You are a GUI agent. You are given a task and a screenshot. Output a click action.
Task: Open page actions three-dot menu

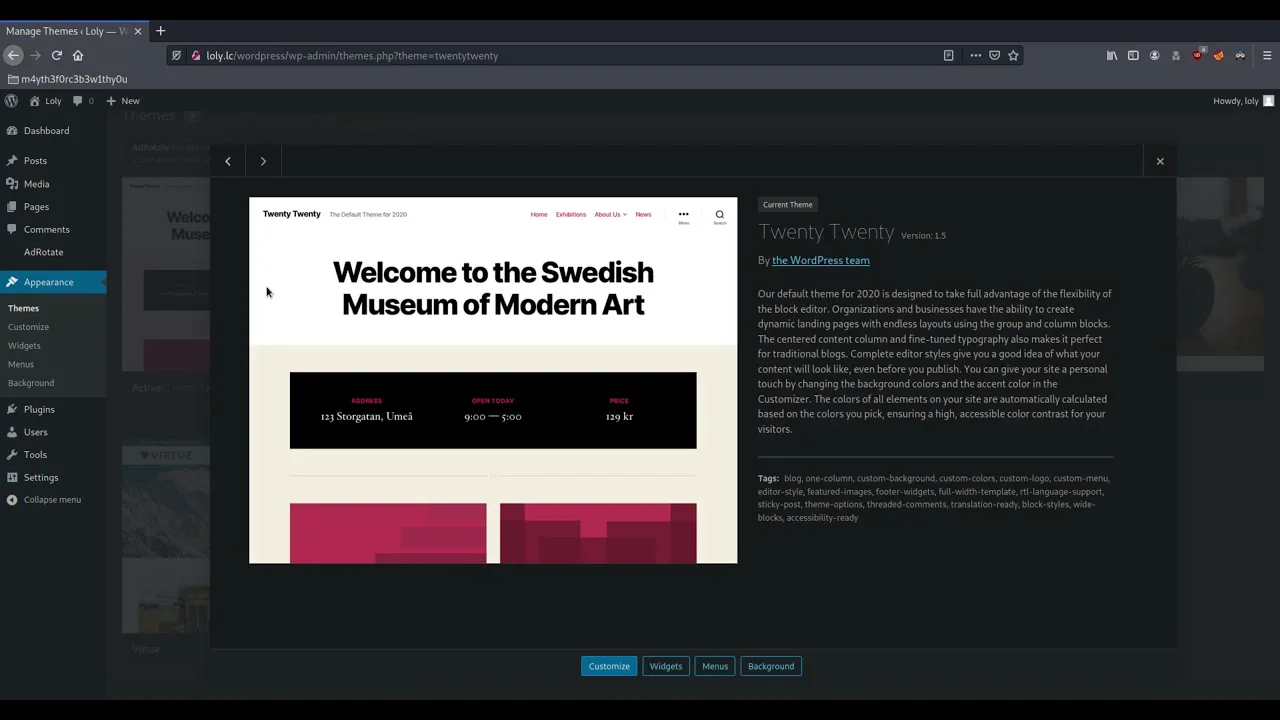(x=975, y=56)
